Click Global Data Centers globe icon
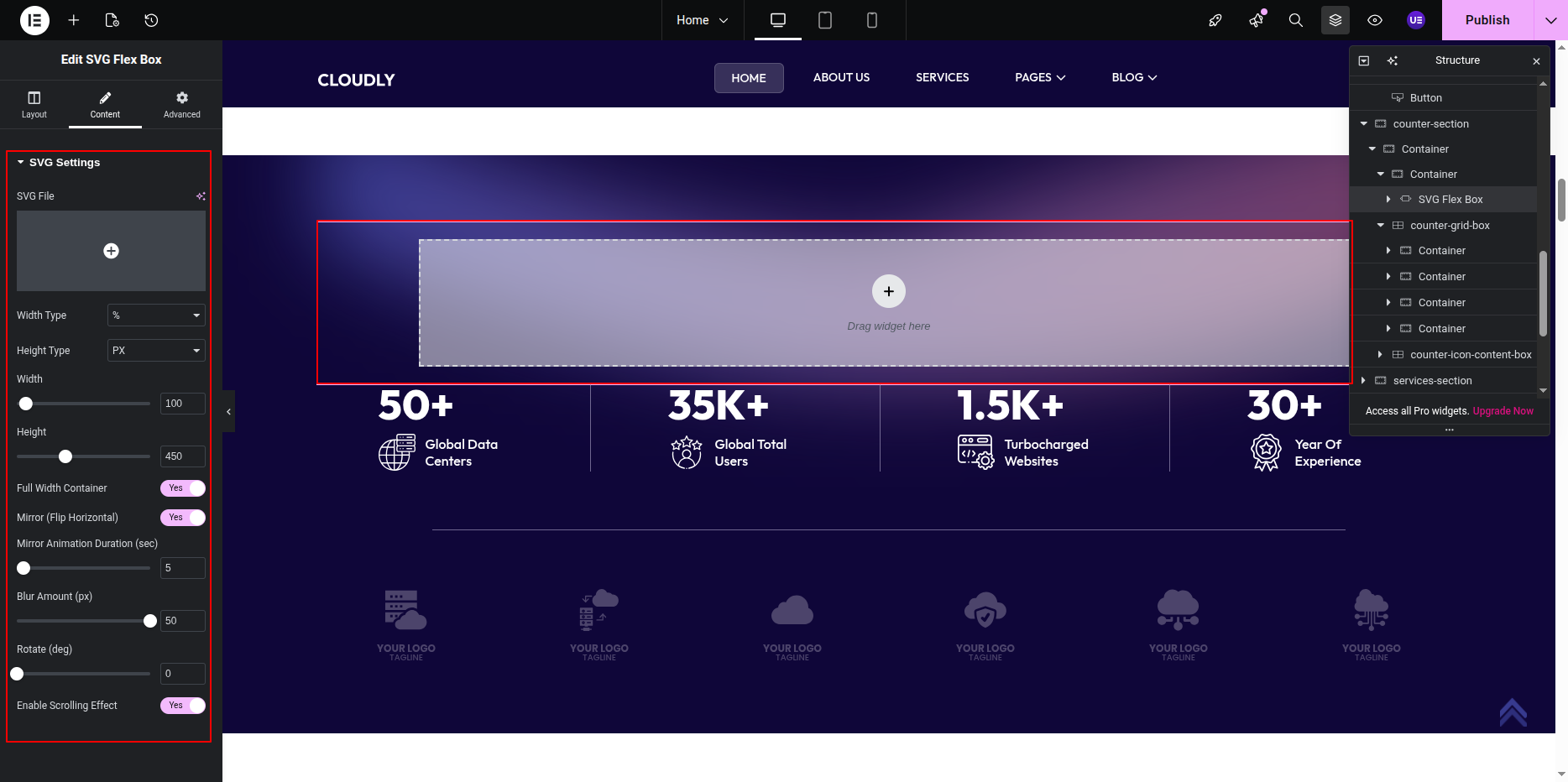 (x=397, y=452)
